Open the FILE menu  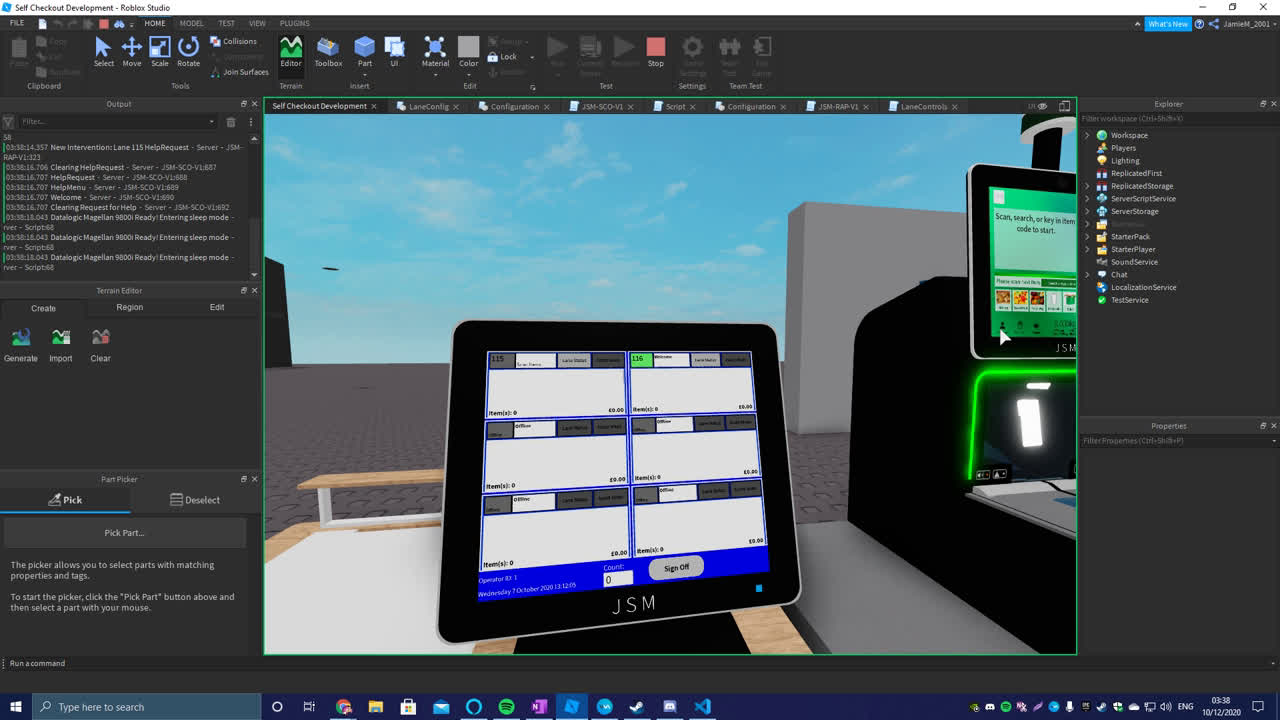(17, 23)
